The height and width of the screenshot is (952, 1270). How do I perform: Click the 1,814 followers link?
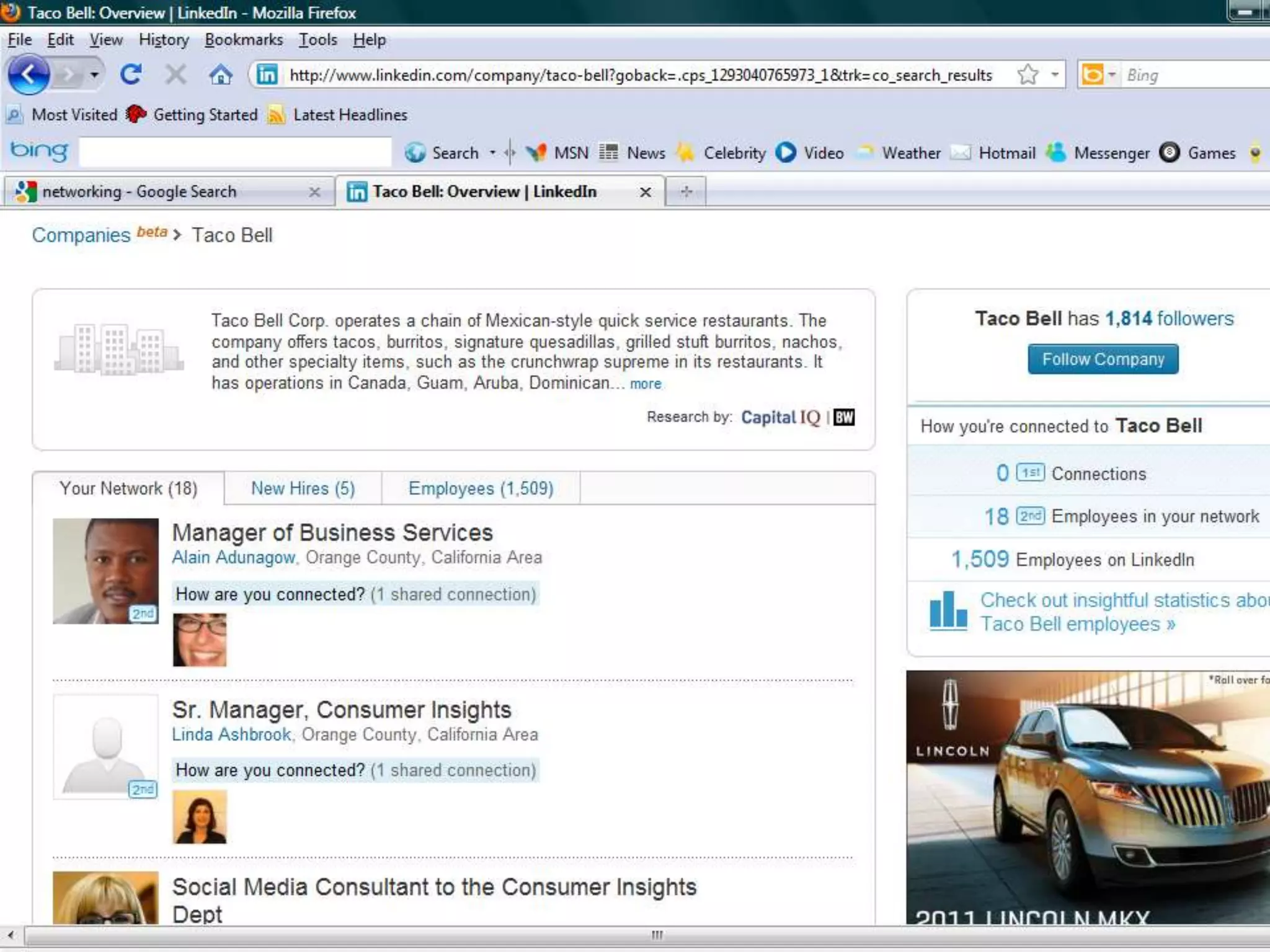[1170, 319]
